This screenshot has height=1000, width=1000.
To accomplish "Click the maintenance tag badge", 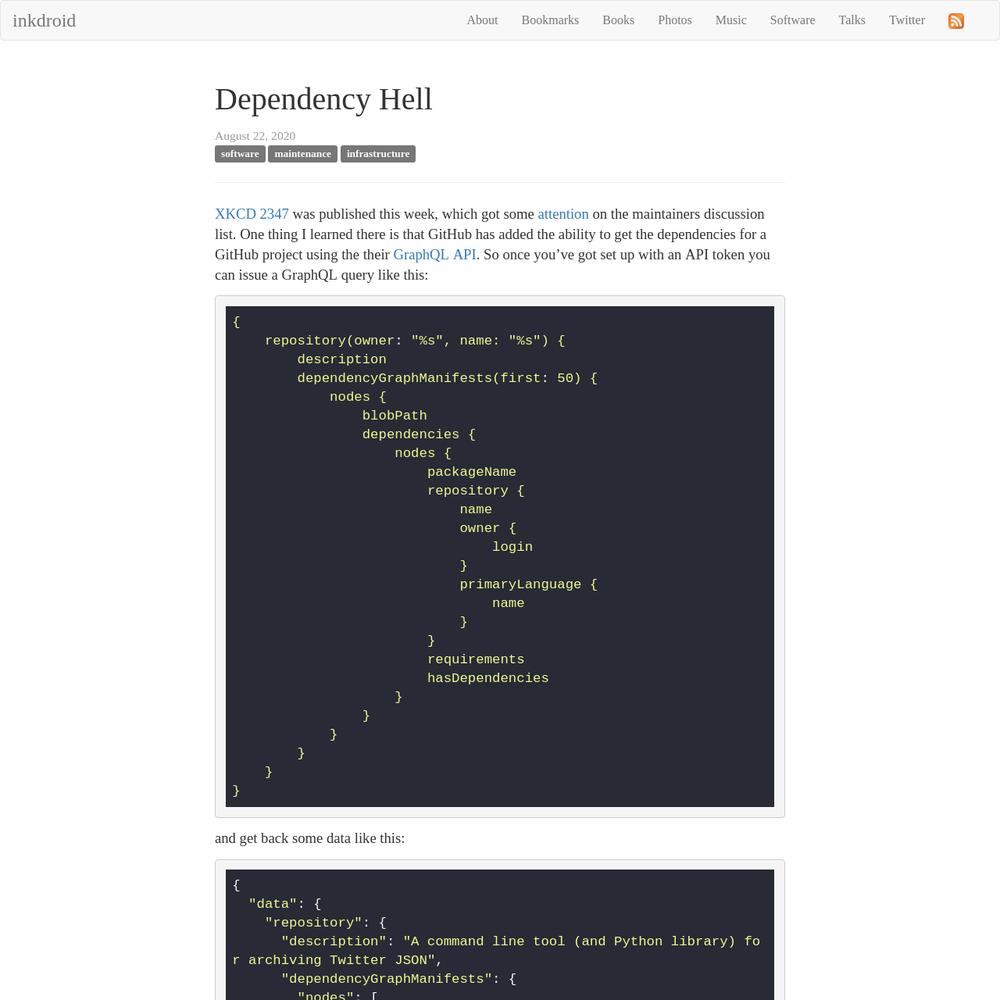I will [302, 154].
